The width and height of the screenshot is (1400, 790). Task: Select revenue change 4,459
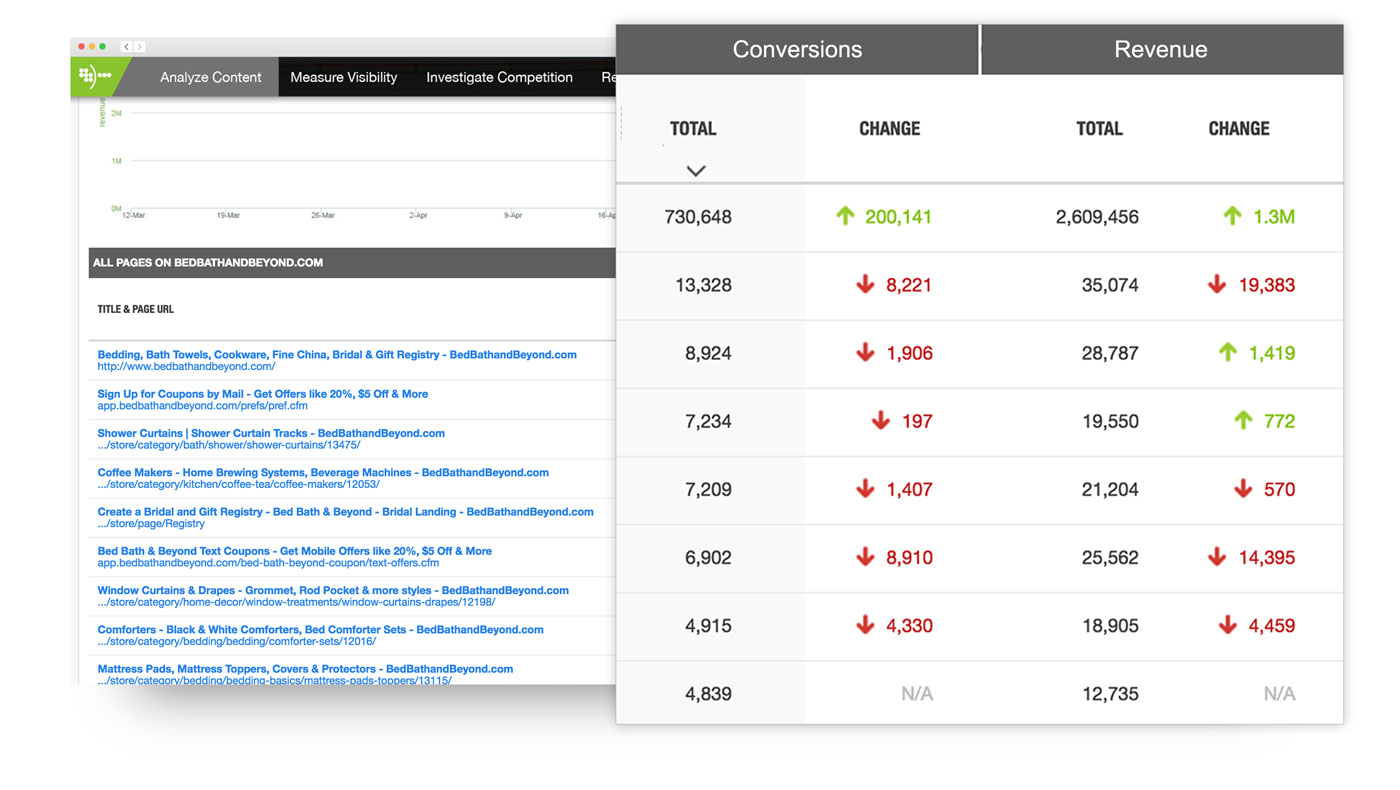tap(1272, 625)
